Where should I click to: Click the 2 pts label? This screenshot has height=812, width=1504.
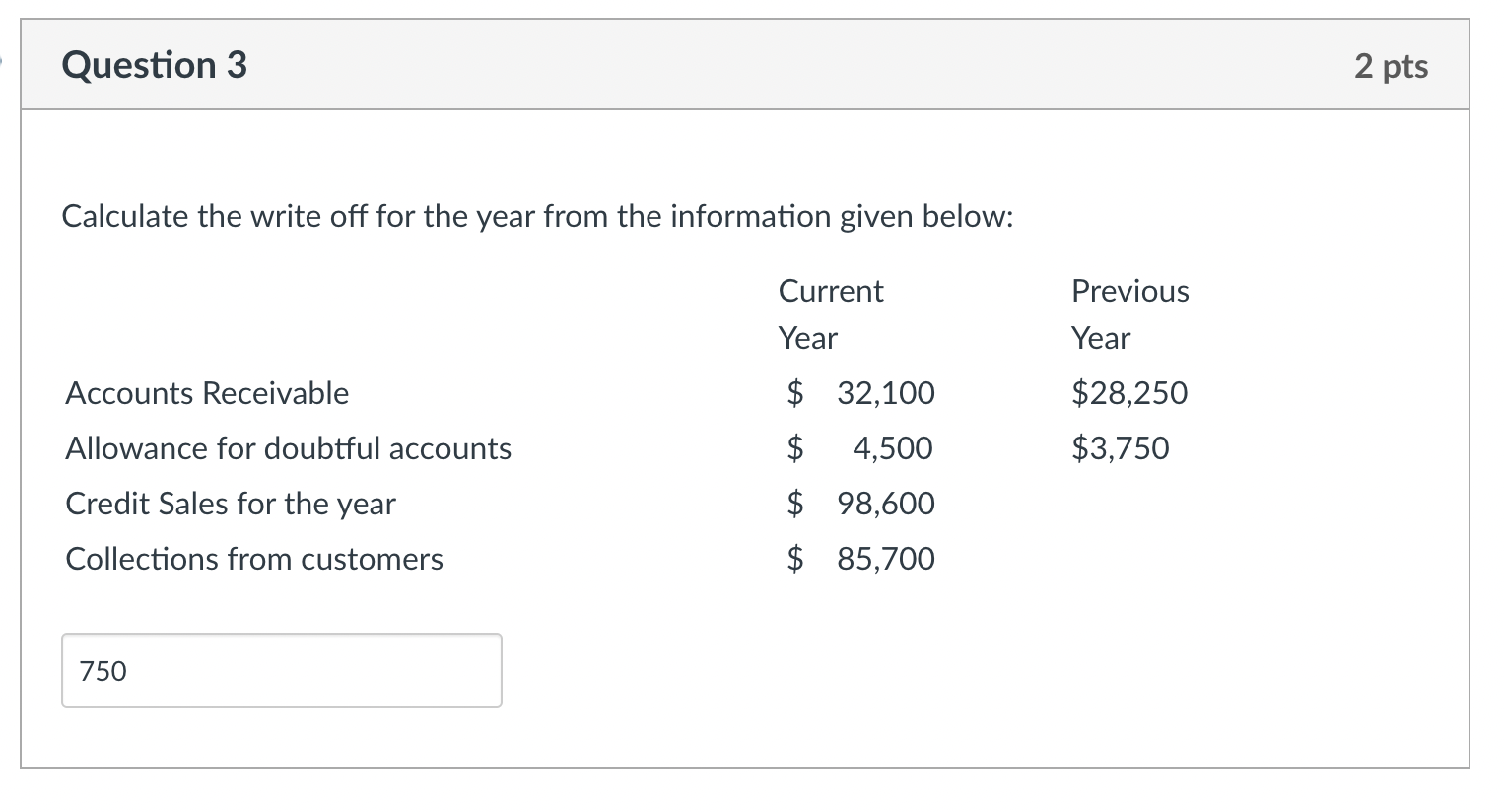(1393, 66)
